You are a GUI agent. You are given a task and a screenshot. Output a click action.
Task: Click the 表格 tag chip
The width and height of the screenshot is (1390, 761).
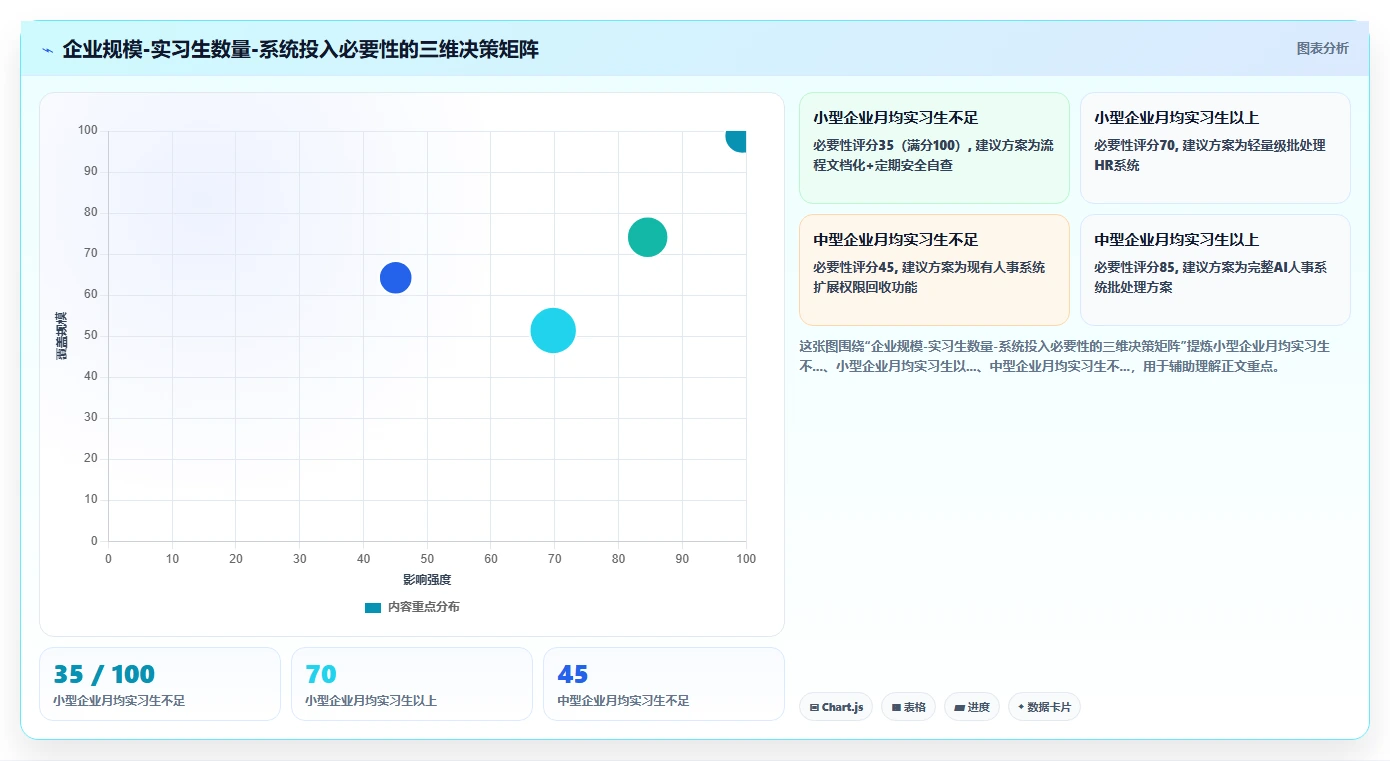pyautogui.click(x=908, y=707)
